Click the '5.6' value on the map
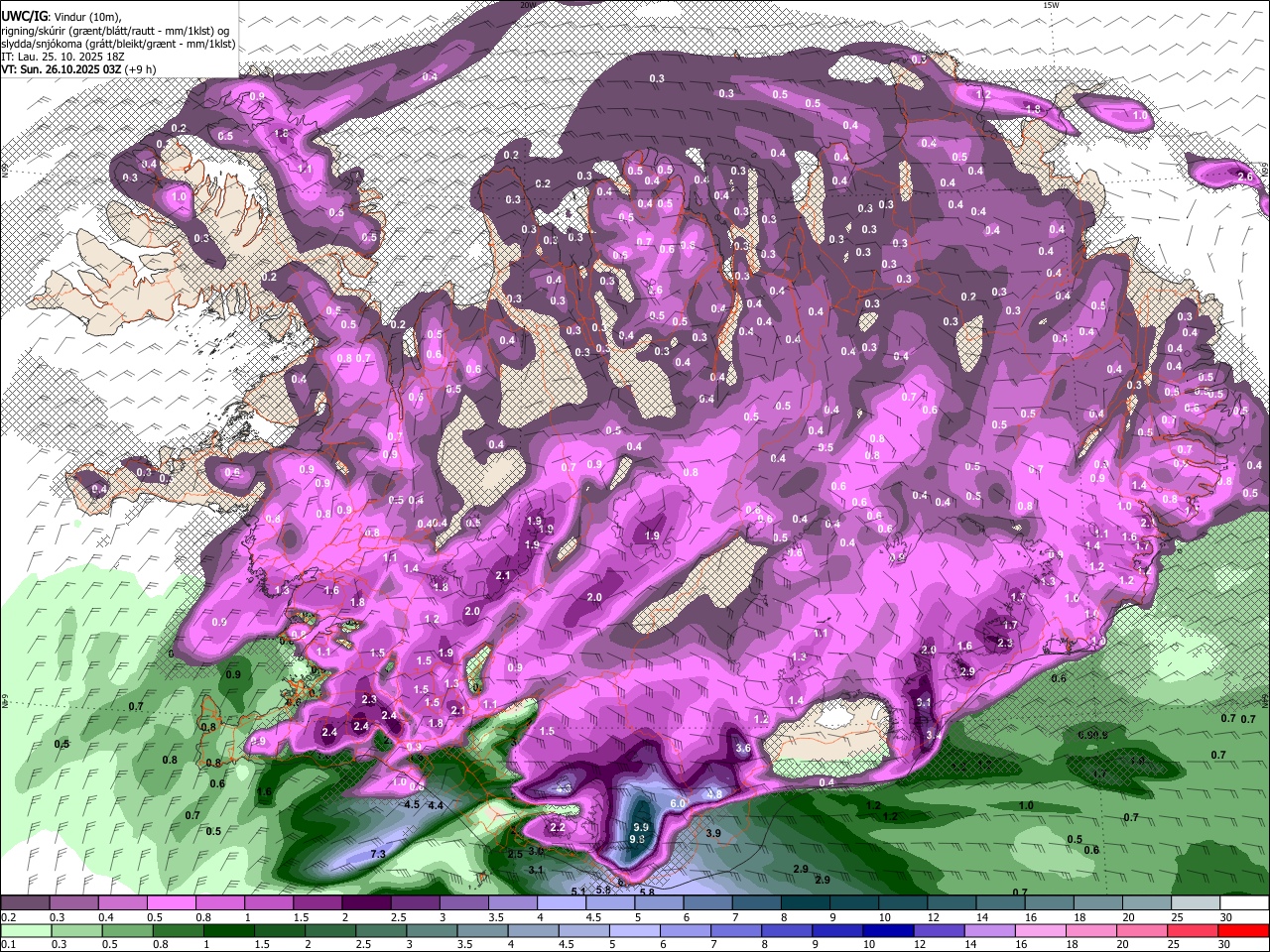This screenshot has width=1270, height=952. pyautogui.click(x=603, y=891)
